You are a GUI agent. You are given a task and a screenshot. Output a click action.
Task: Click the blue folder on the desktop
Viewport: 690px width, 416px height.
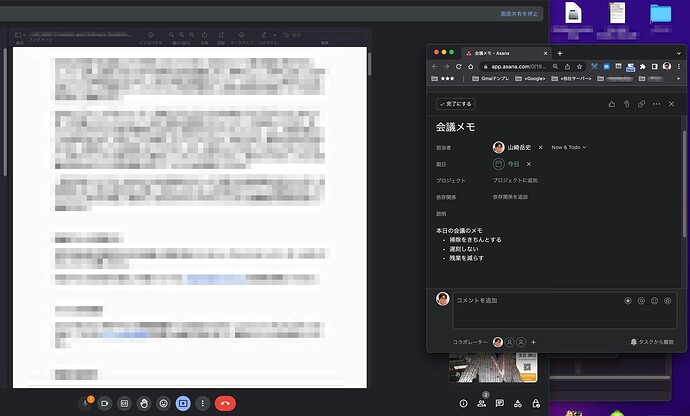pyautogui.click(x=661, y=14)
